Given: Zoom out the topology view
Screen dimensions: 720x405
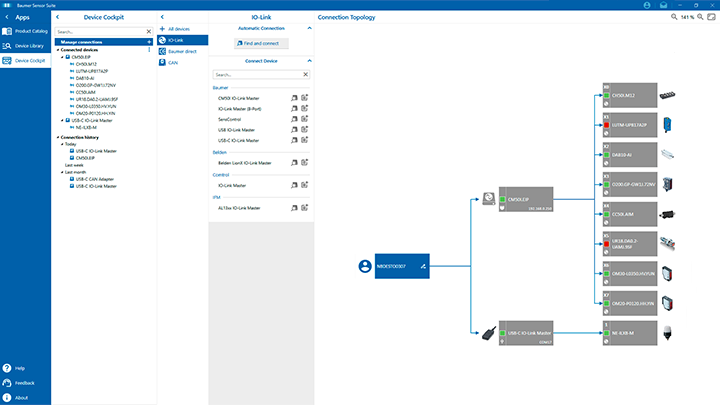Looking at the screenshot, I should point(674,17).
